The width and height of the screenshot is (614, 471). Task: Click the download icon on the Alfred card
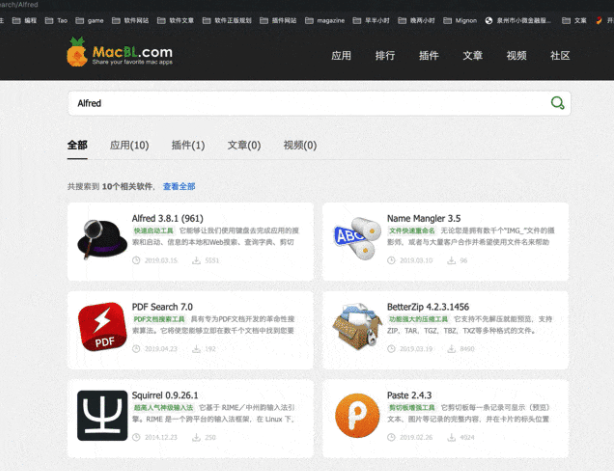(x=196, y=260)
